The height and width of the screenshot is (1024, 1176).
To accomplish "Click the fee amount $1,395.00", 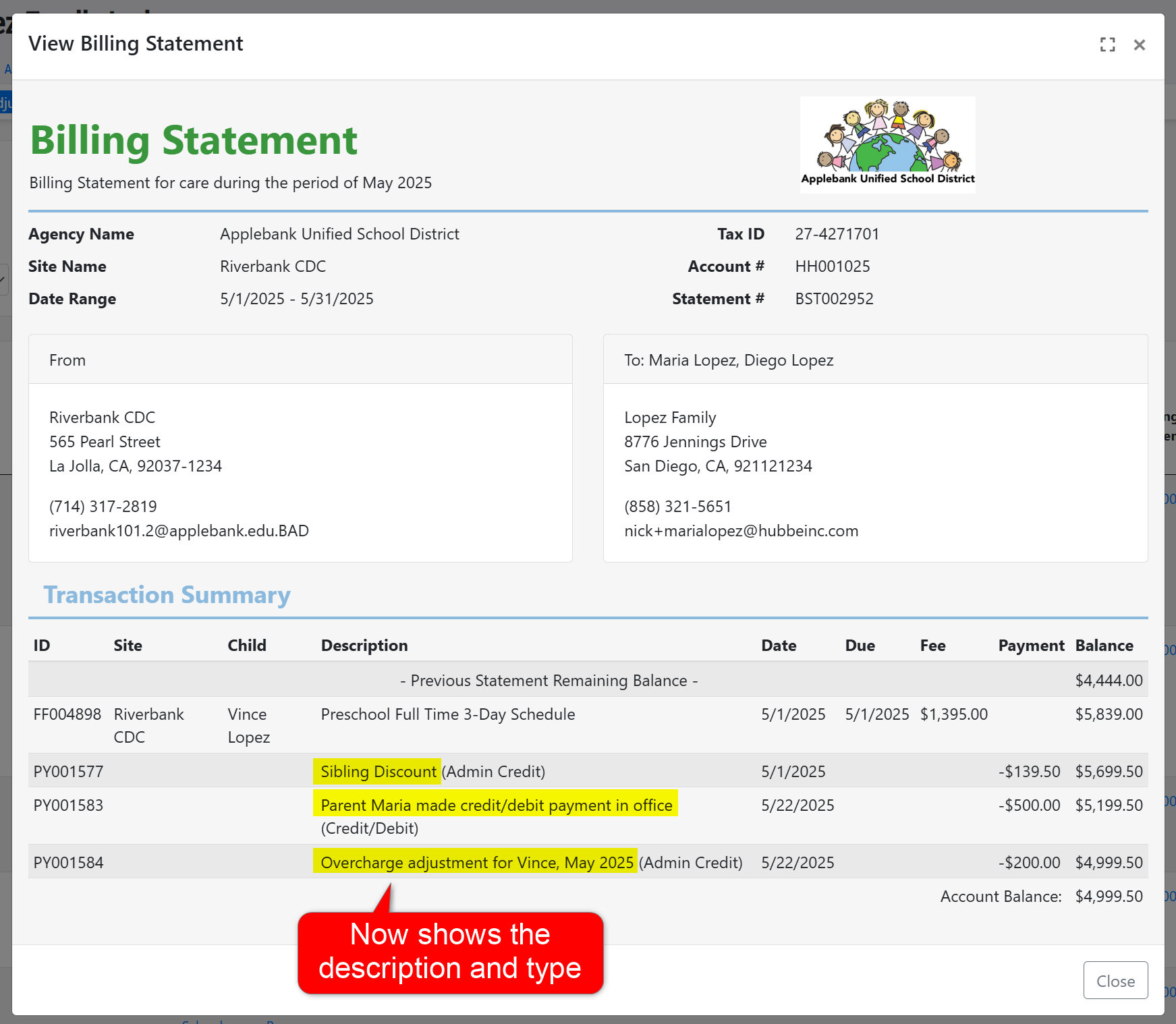I will click(x=954, y=714).
